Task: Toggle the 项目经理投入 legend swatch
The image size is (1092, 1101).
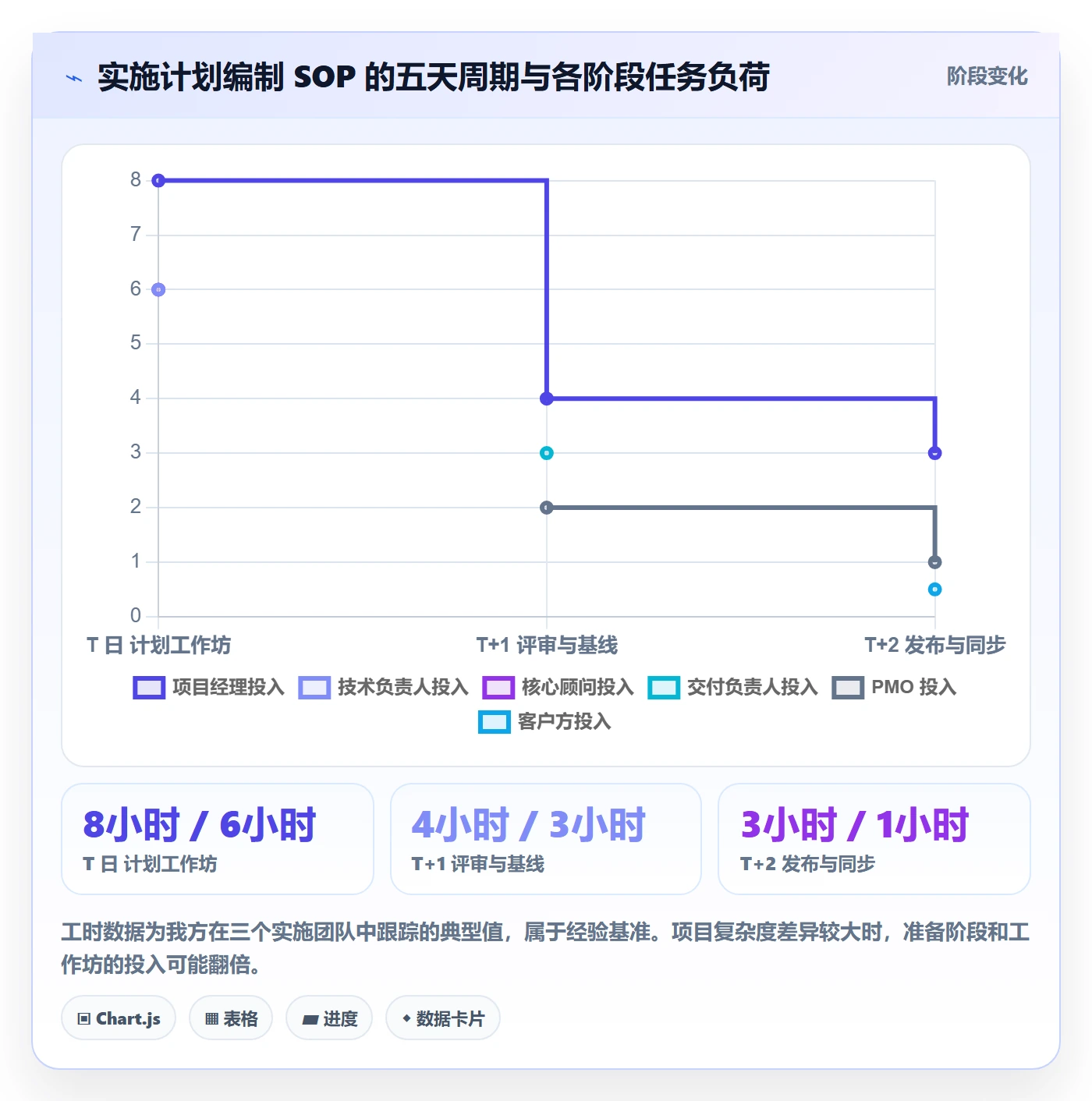Action: point(149,688)
